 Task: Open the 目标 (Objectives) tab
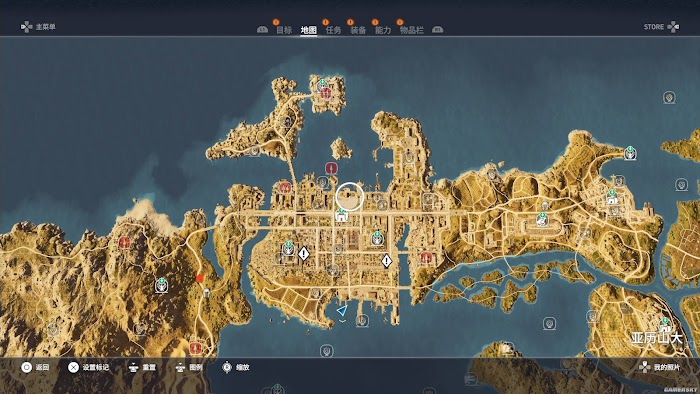click(x=284, y=30)
